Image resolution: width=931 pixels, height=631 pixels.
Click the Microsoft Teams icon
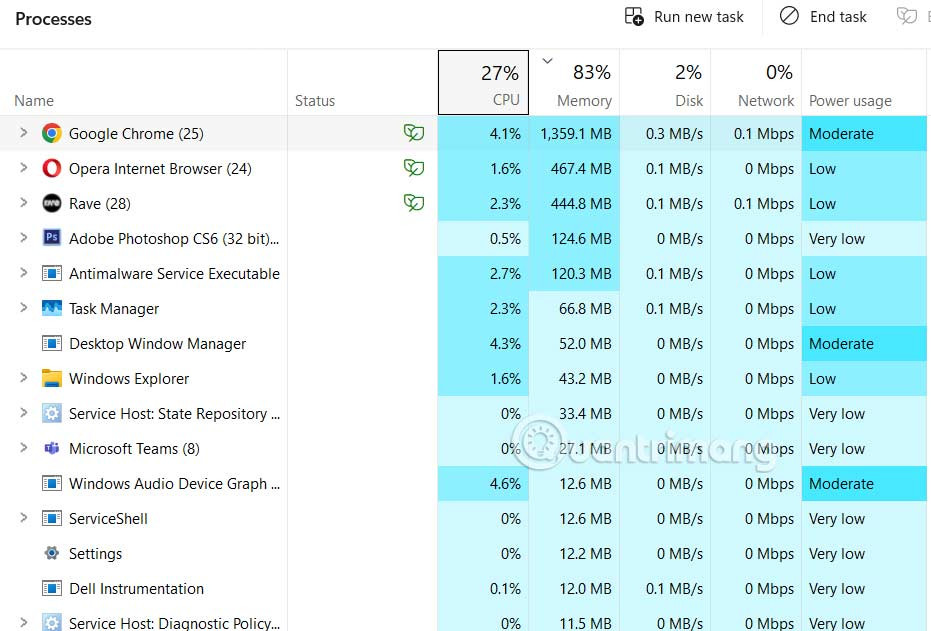pyautogui.click(x=51, y=448)
